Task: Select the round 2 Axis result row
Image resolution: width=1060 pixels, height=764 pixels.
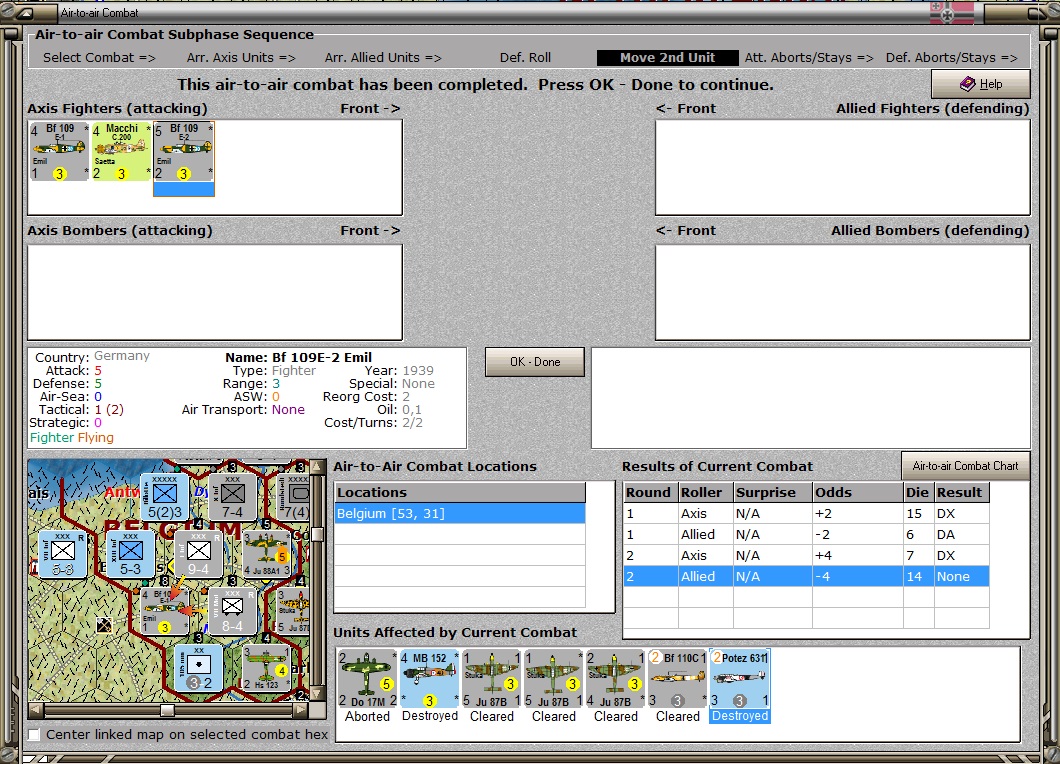Action: tap(806, 555)
